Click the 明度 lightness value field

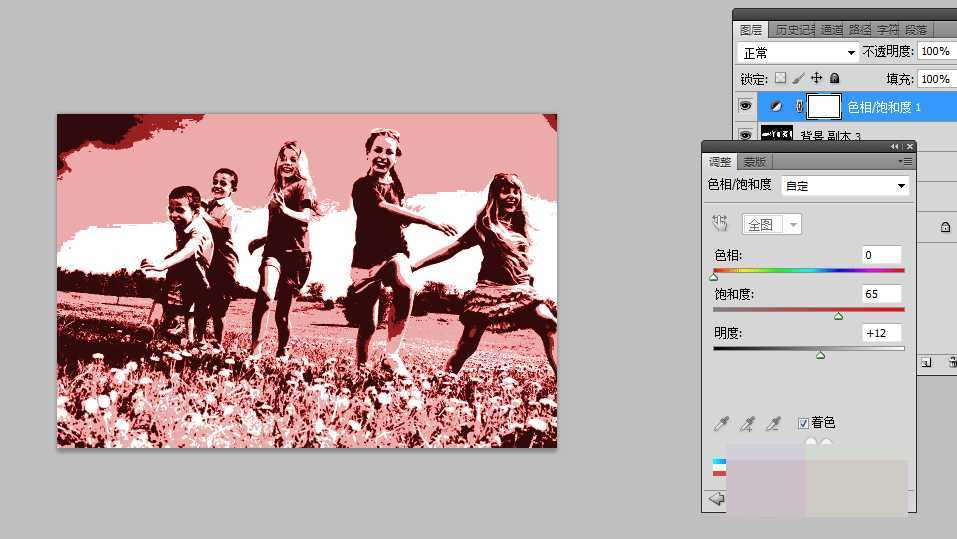pos(882,333)
